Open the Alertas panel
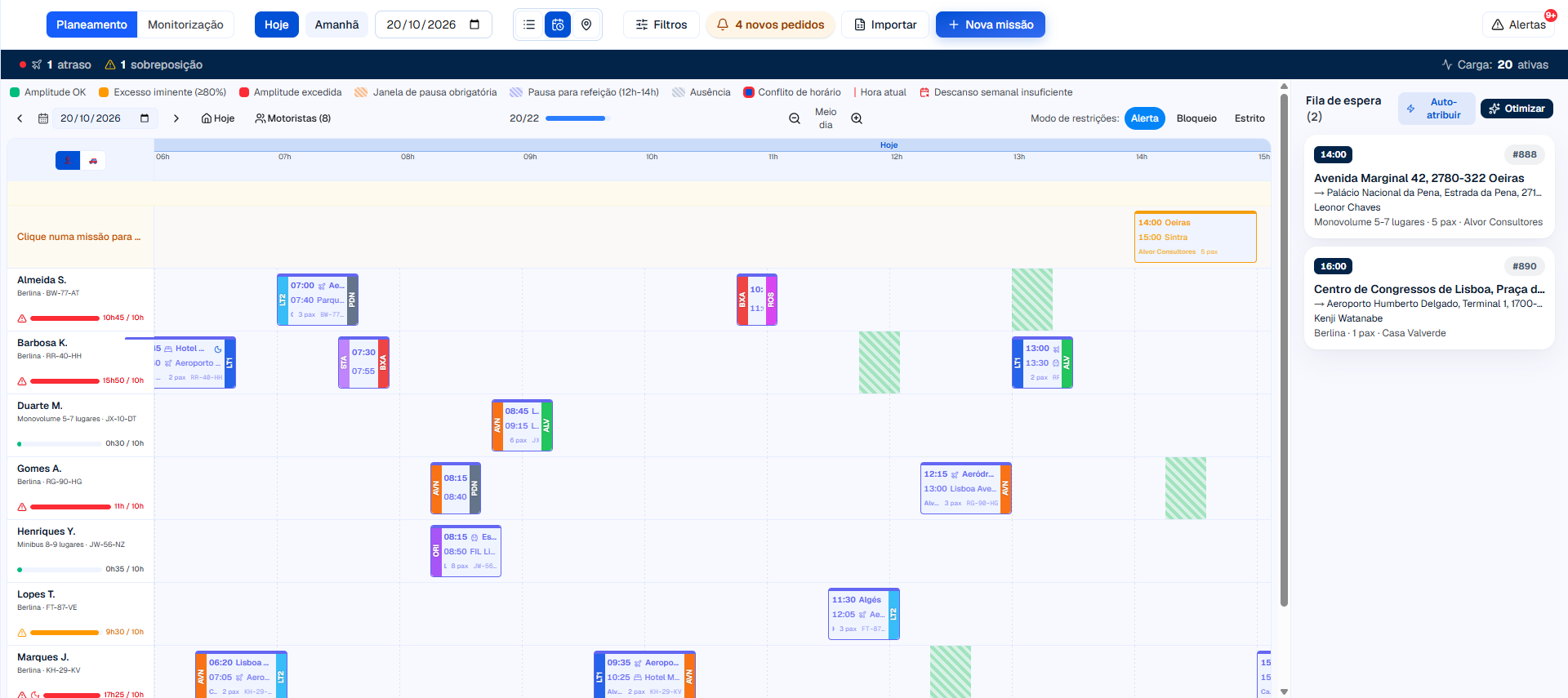The width and height of the screenshot is (1568, 698). (x=1519, y=24)
